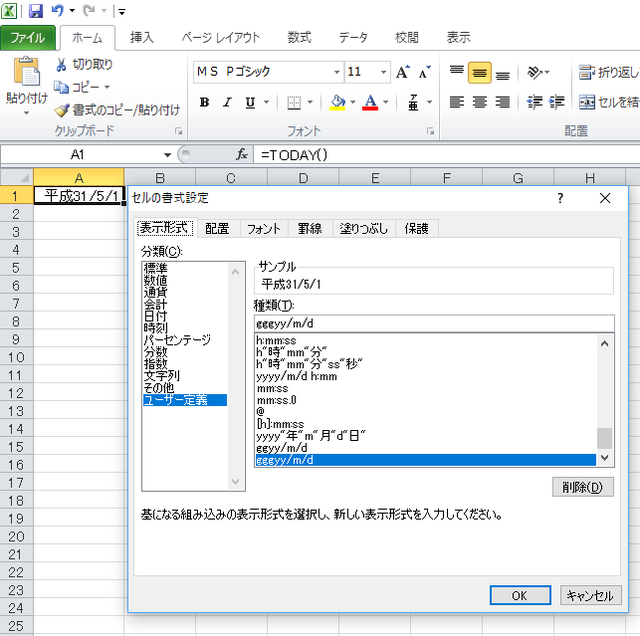Click the 種類 format code input field
This screenshot has height=636, width=640.
point(434,324)
